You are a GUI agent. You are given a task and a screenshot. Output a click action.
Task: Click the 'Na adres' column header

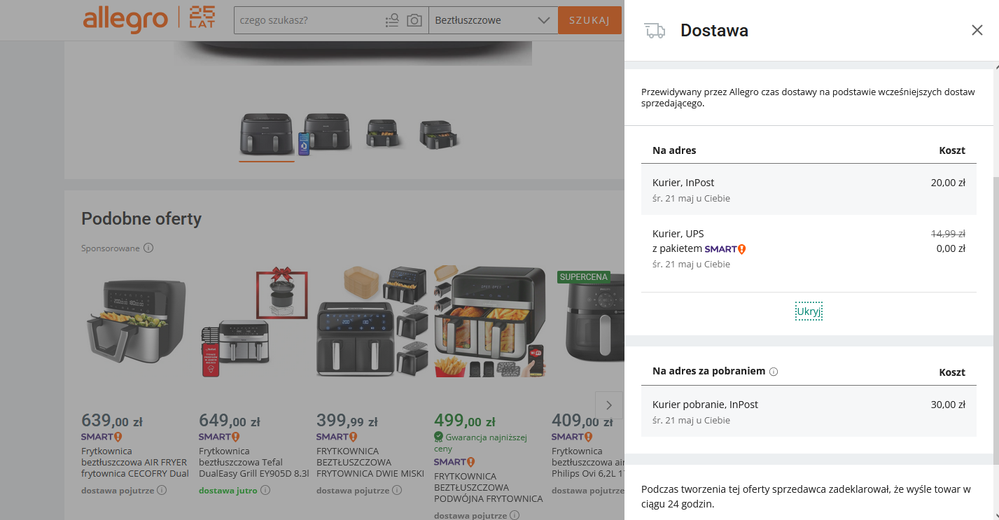point(674,150)
